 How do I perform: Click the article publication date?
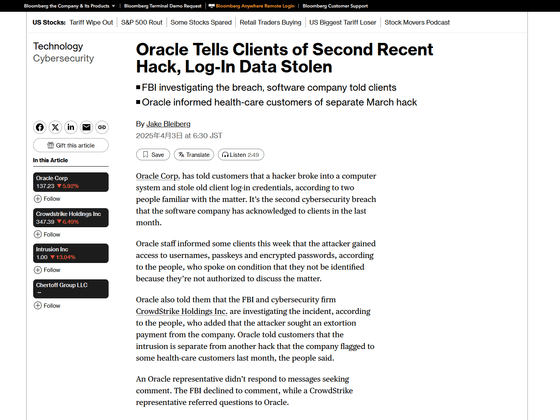click(x=179, y=136)
